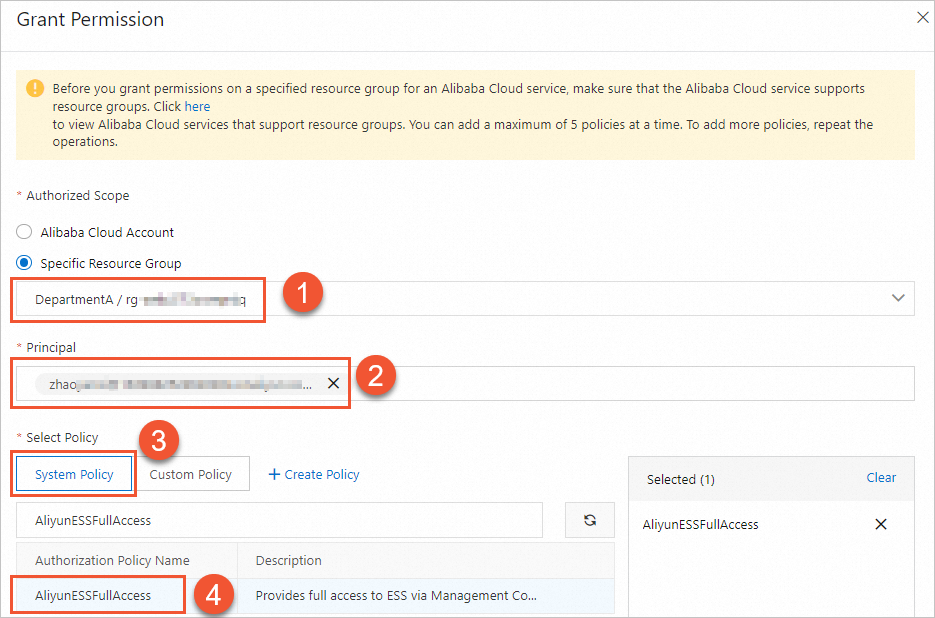Select the Specific Resource Group radio option

coord(25,264)
